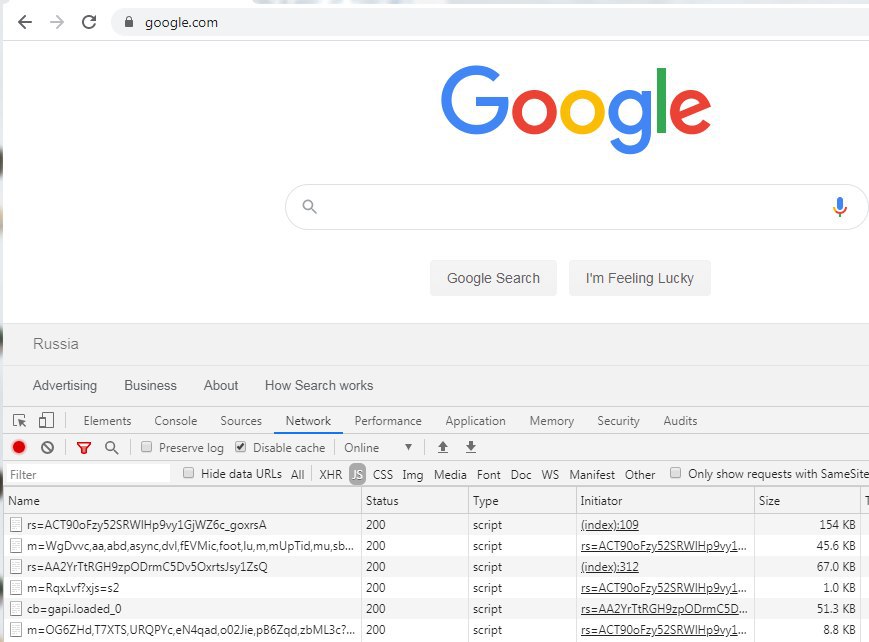
Task: Toggle the device toolbar icon in DevTools
Action: tap(47, 420)
